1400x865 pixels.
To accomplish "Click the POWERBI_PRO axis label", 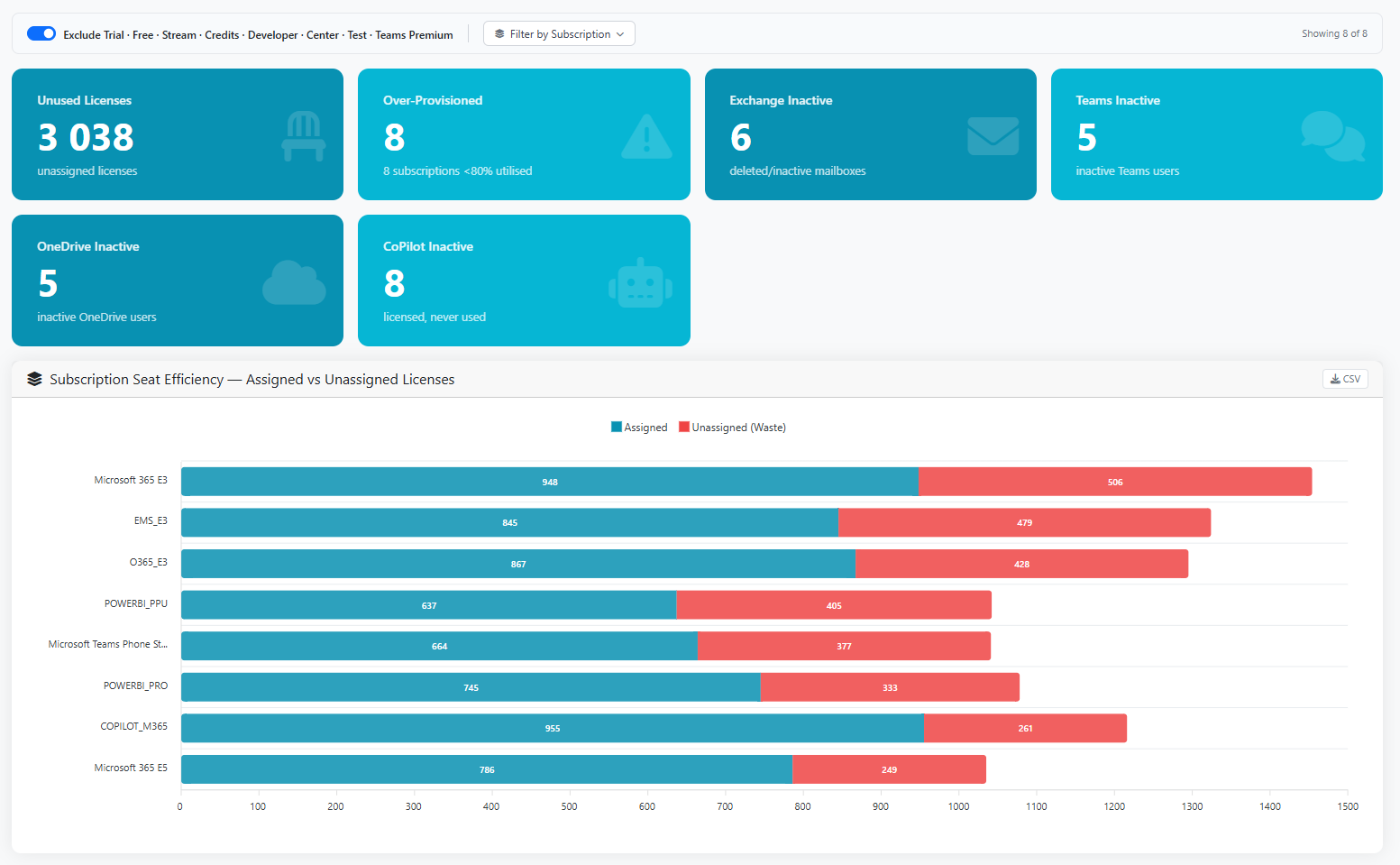I will point(135,686).
